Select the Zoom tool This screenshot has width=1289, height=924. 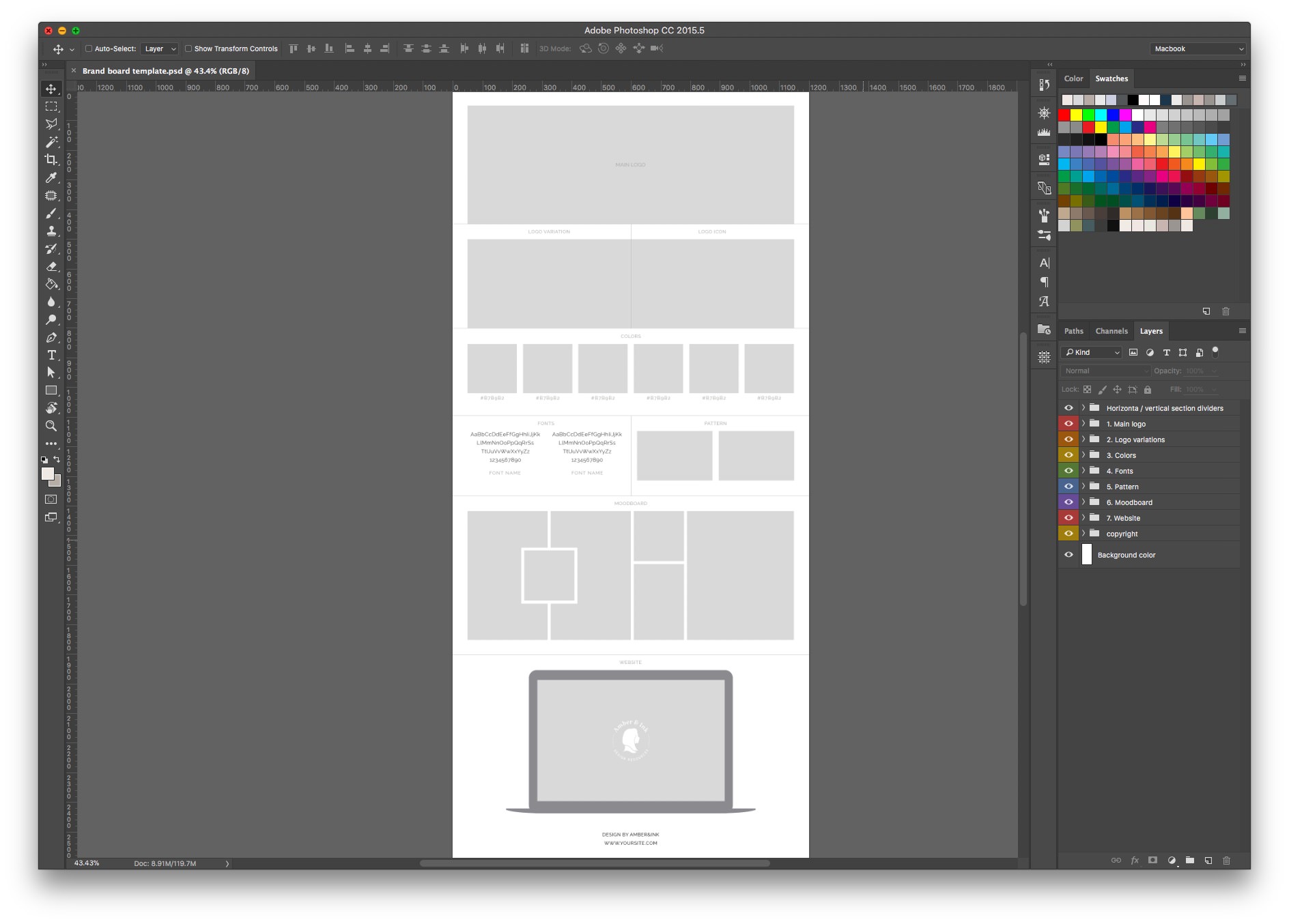[51, 426]
